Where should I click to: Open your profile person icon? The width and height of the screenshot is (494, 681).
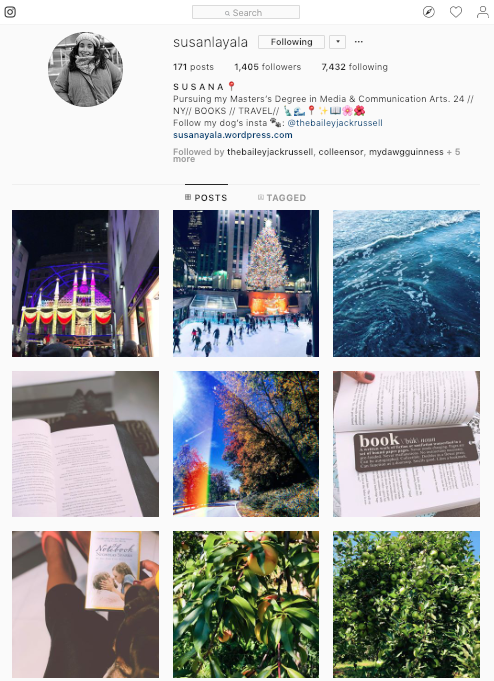point(483,12)
